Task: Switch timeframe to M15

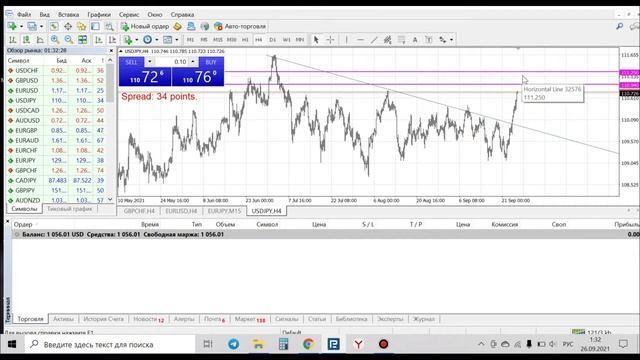Action: tap(218, 40)
